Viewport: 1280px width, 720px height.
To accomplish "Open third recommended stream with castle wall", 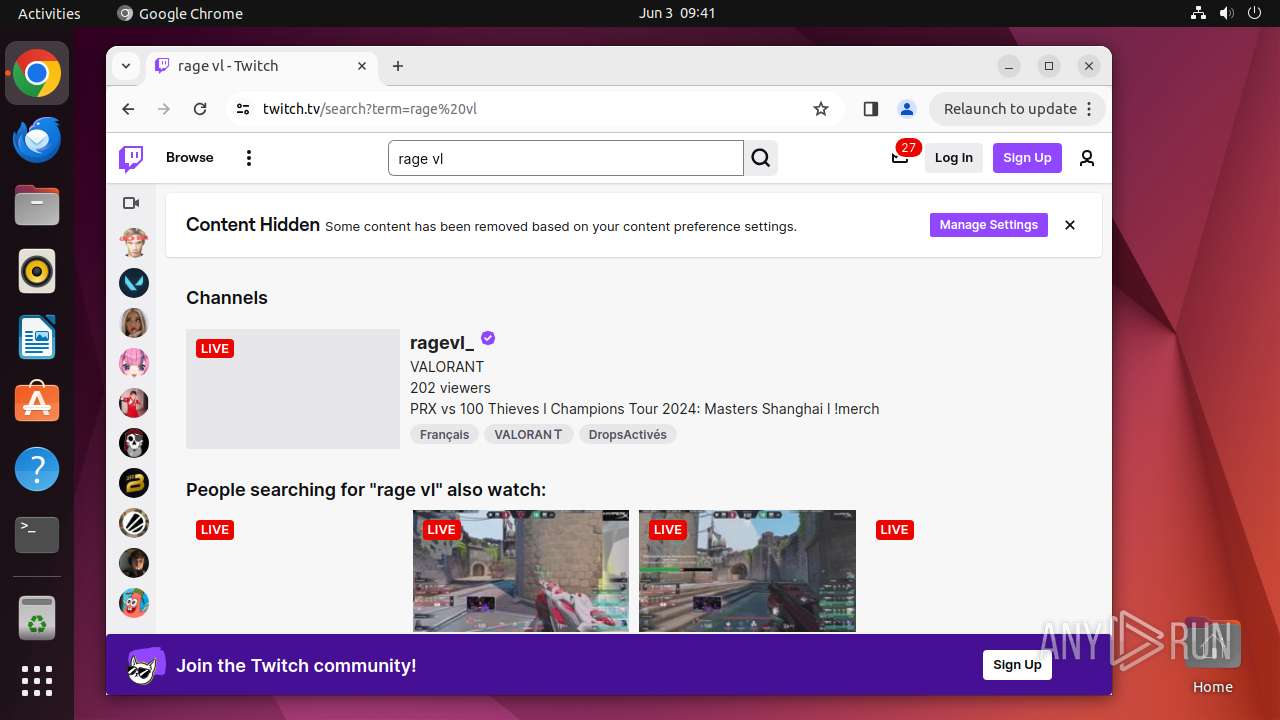I will (x=747, y=571).
